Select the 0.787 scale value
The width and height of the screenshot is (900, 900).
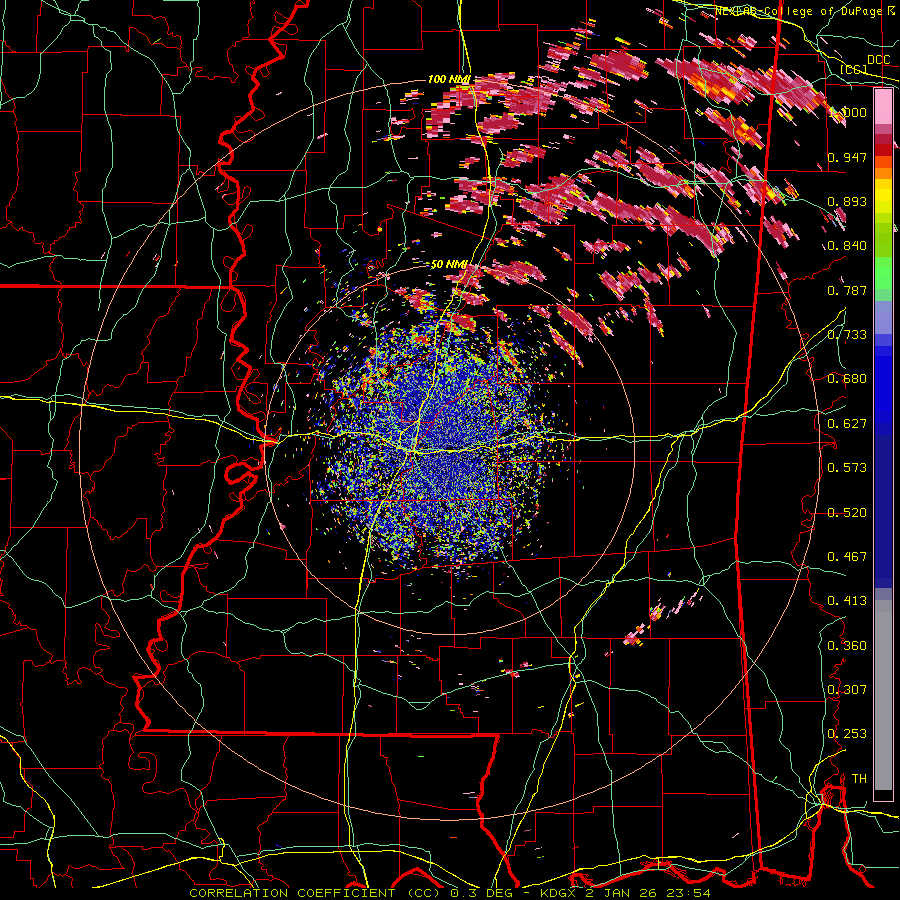point(847,290)
